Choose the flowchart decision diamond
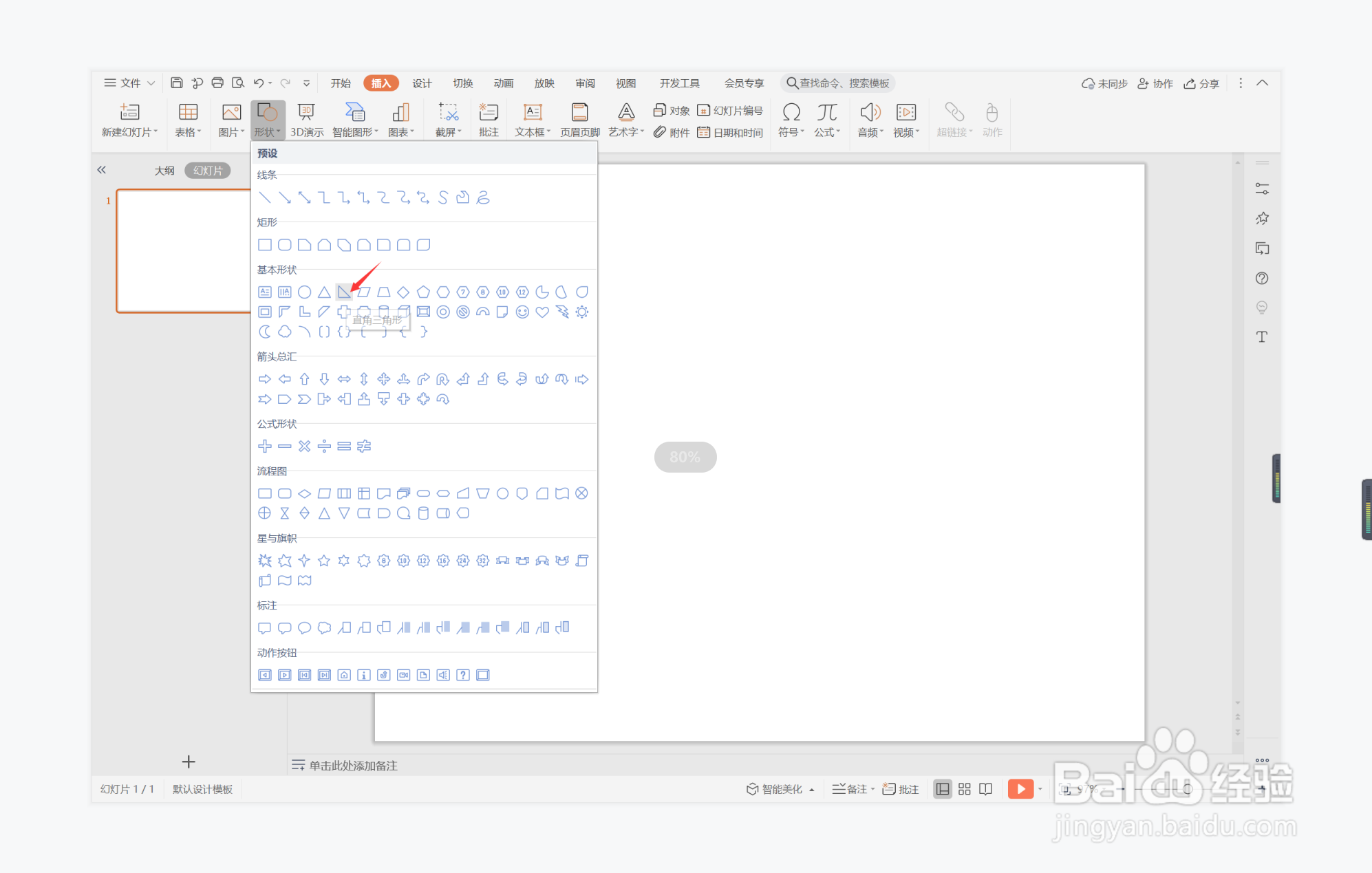The image size is (1372, 873). (305, 493)
